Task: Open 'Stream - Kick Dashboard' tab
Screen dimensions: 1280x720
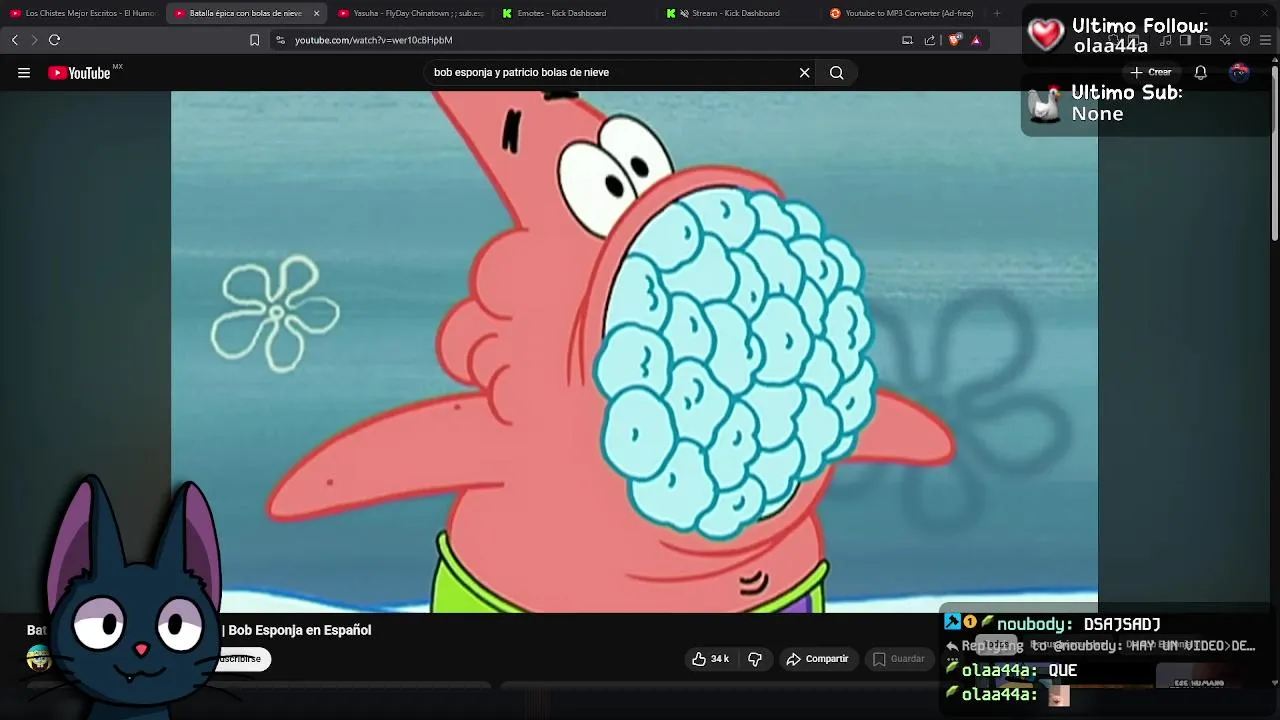Action: tap(738, 13)
